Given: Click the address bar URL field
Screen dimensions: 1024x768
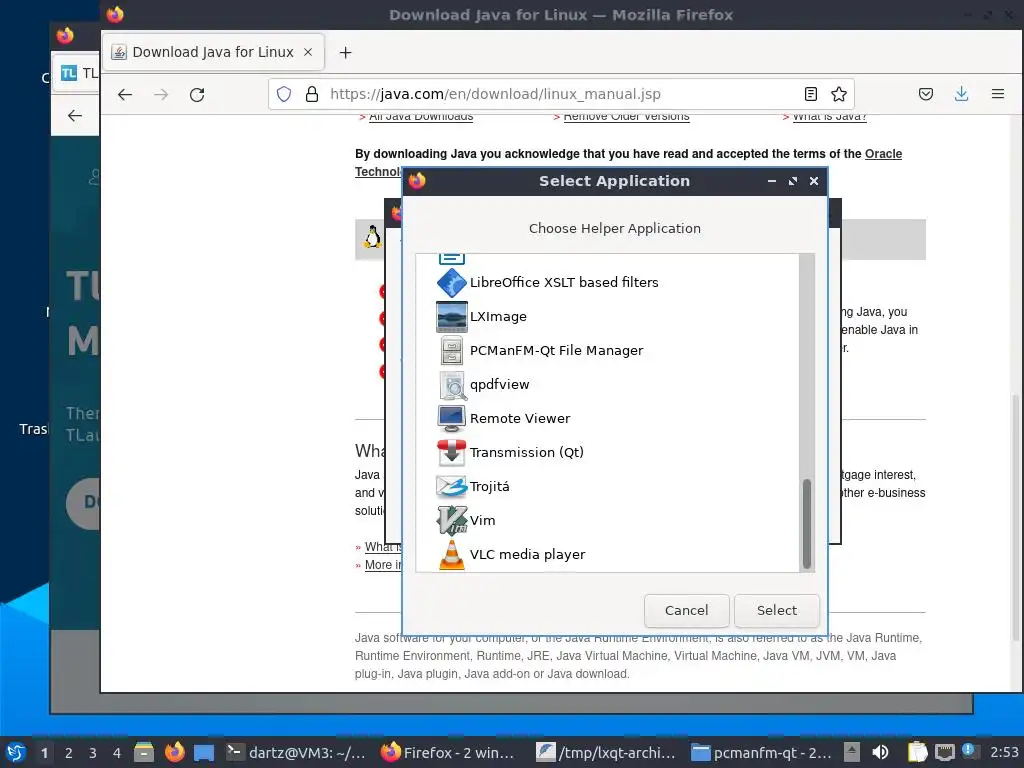Looking at the screenshot, I should tap(562, 94).
